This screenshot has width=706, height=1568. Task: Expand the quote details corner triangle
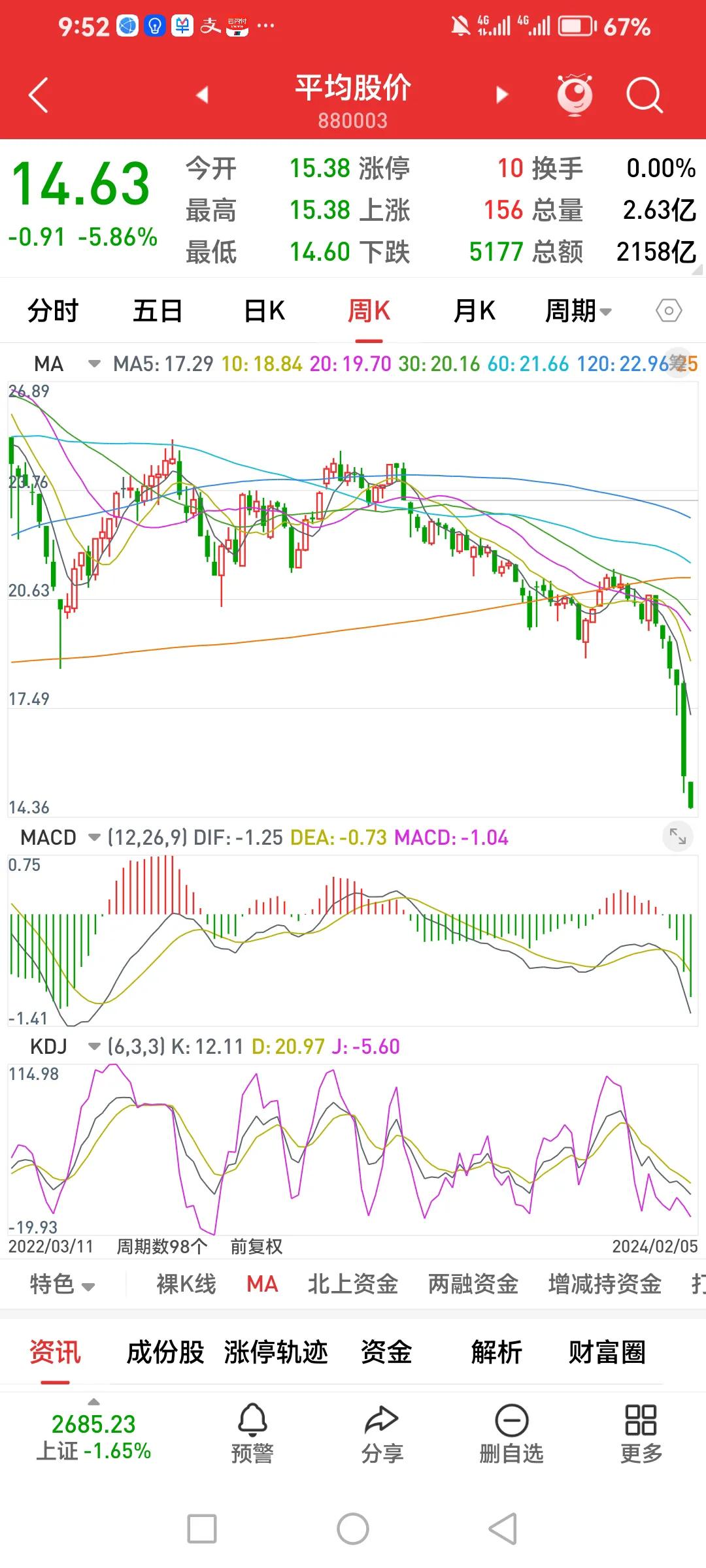point(697,269)
